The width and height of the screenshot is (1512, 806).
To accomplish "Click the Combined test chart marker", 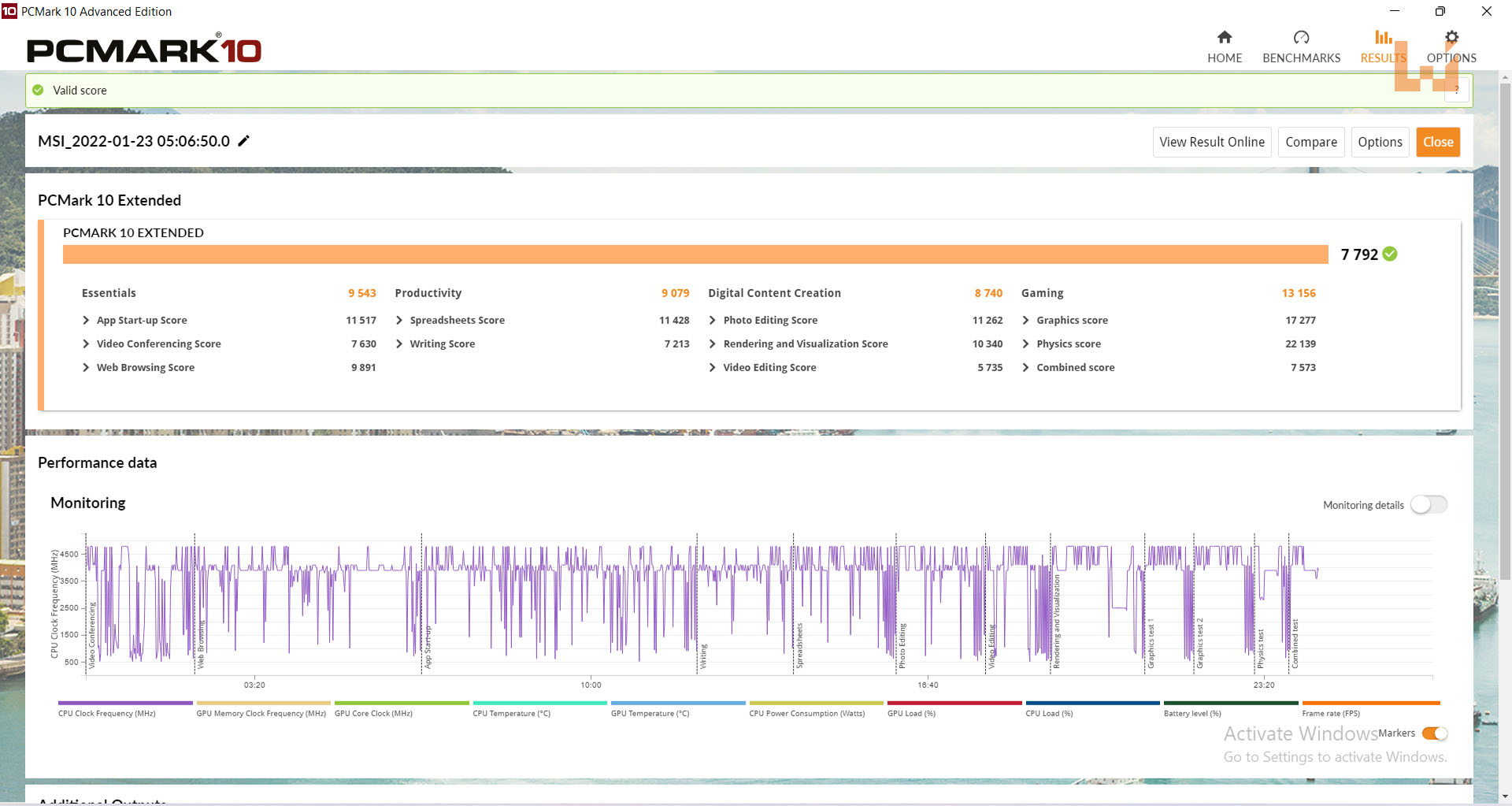I will [x=1295, y=643].
